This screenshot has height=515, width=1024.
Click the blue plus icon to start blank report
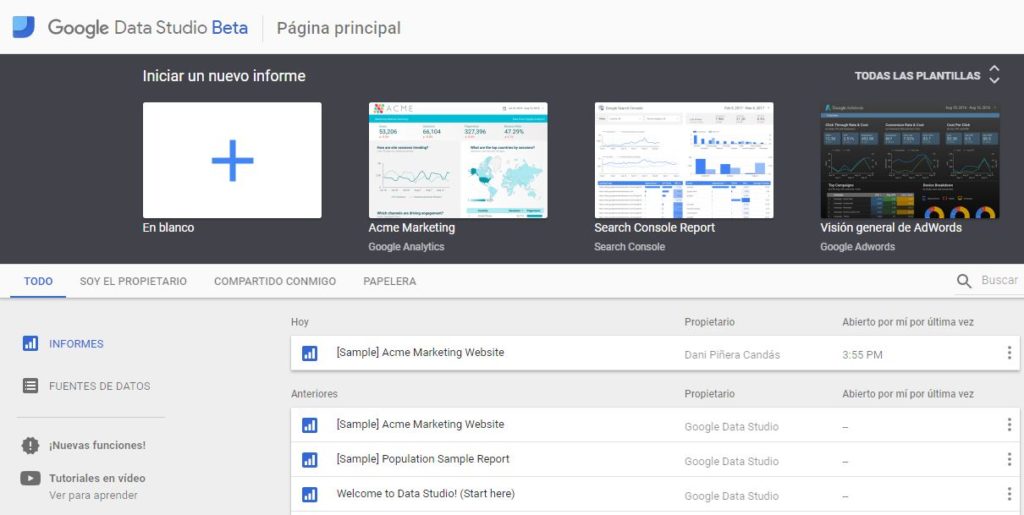pos(232,160)
